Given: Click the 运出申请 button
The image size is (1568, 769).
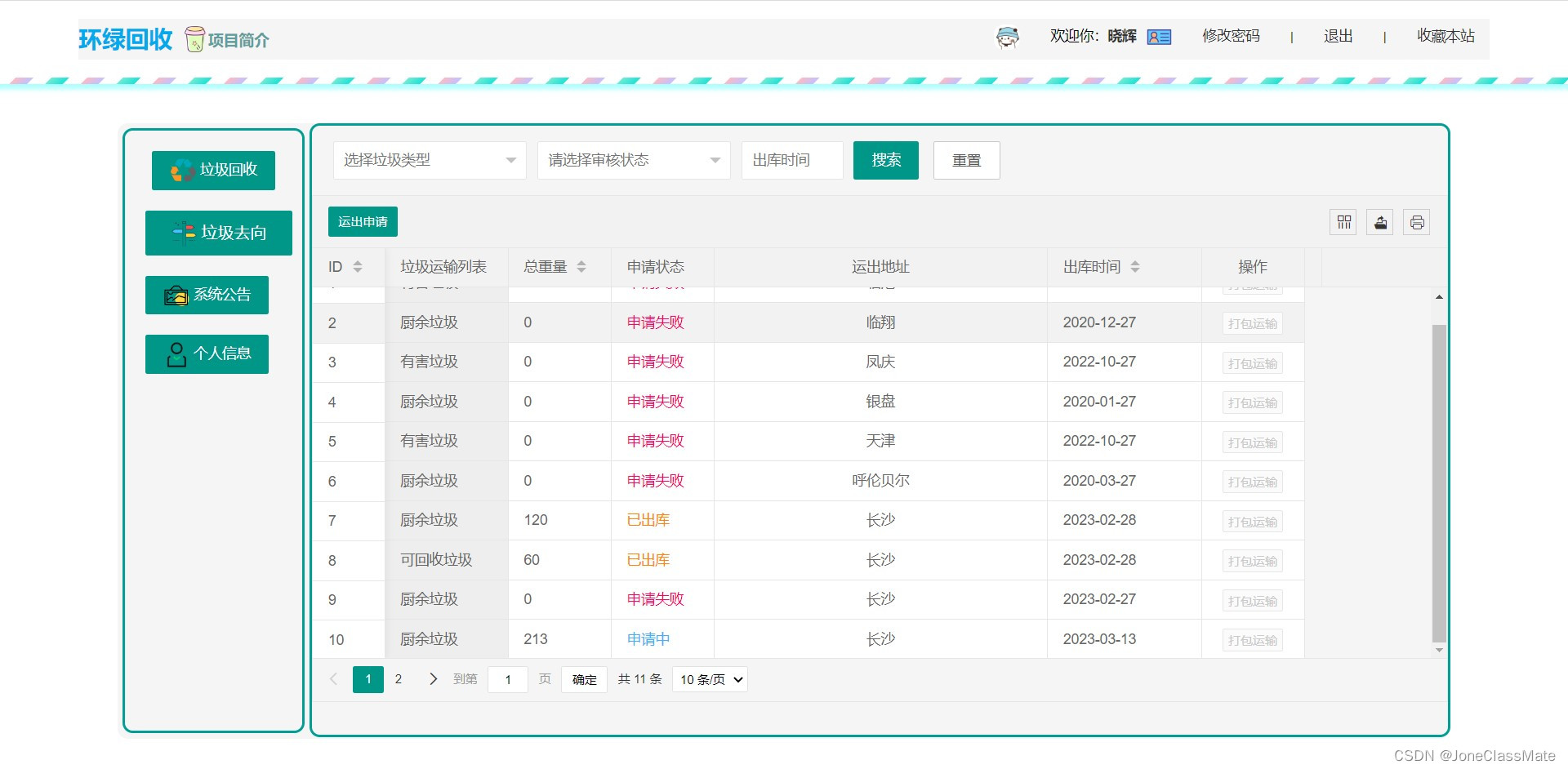Looking at the screenshot, I should point(363,222).
